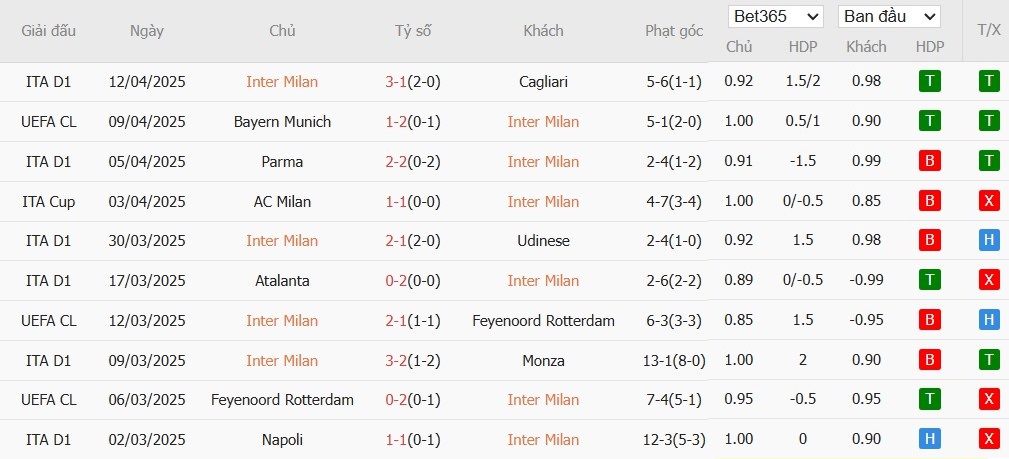Click red X badge in Atalanta row
1009x459 pixels.
[989, 281]
